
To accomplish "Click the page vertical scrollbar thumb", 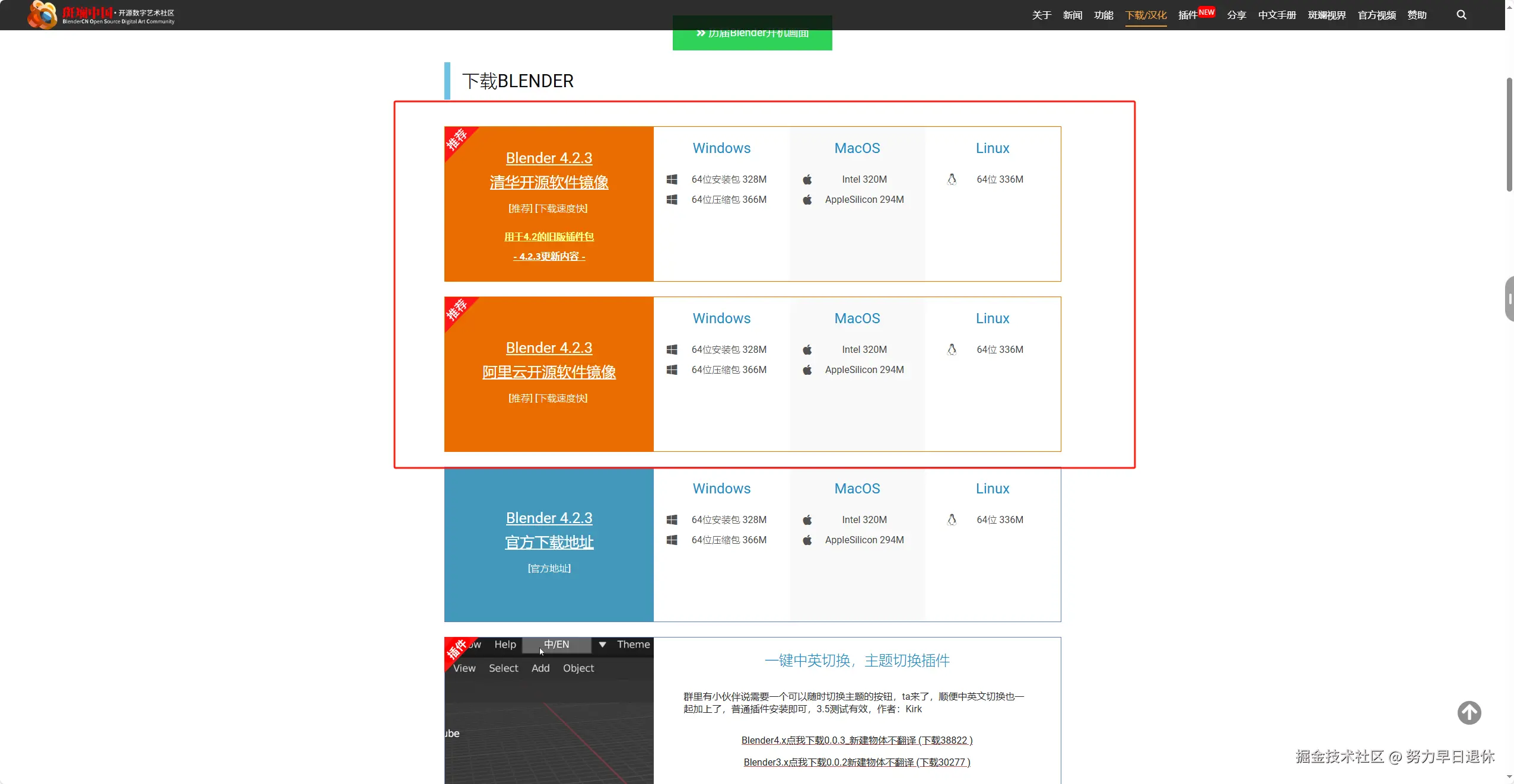I will pyautogui.click(x=1509, y=133).
